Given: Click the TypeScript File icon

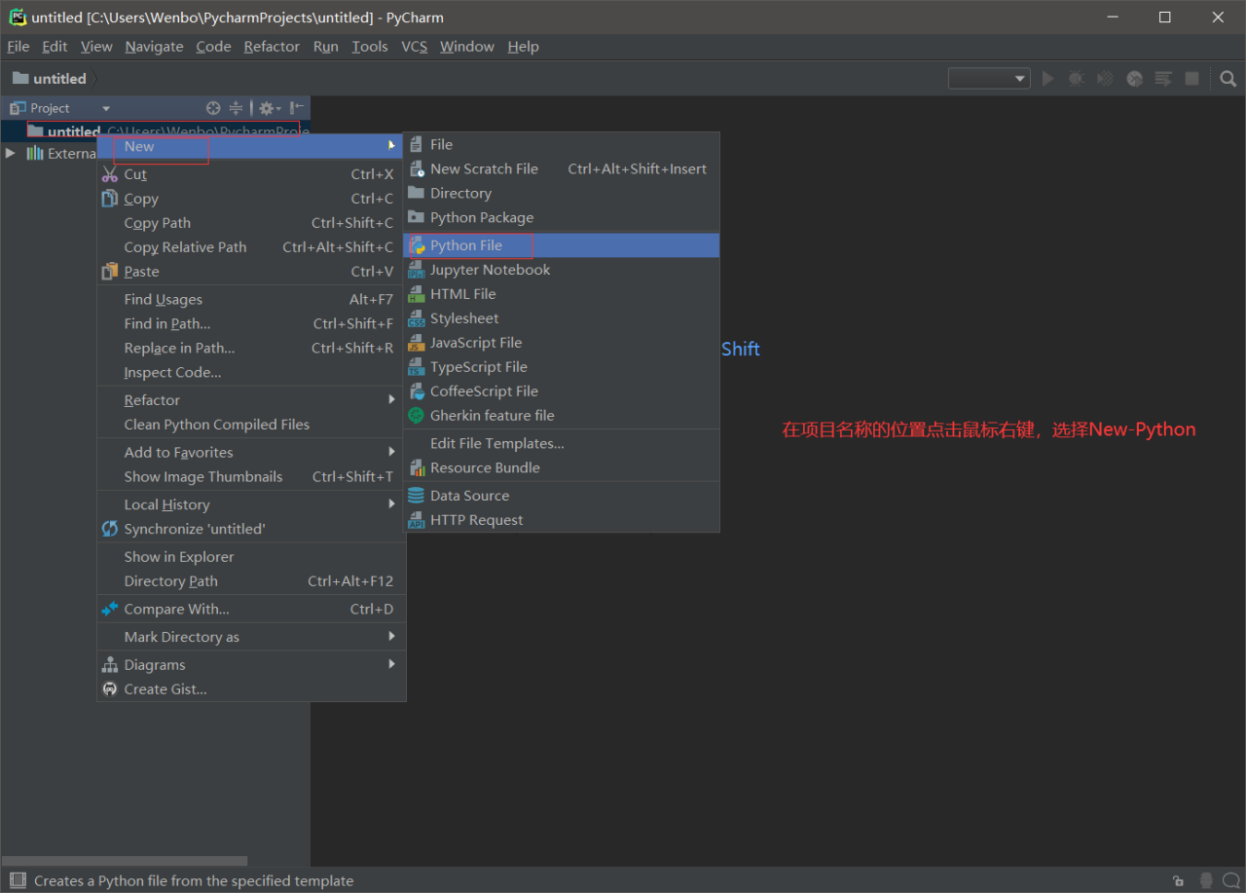Looking at the screenshot, I should tap(416, 367).
